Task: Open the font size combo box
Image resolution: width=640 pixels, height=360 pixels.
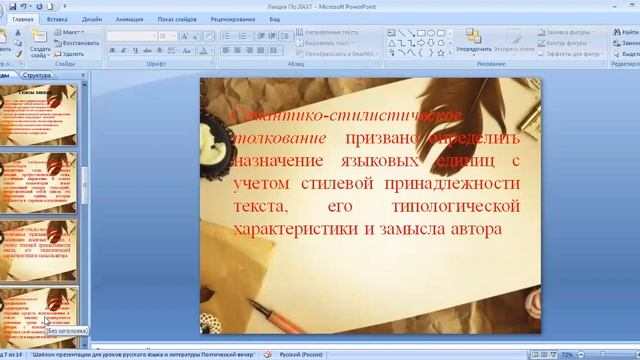Action: (x=167, y=36)
